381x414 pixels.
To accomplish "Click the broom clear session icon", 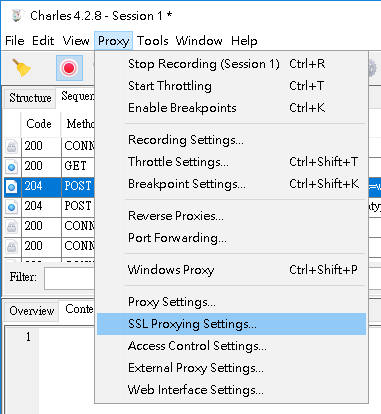I will coord(21,68).
